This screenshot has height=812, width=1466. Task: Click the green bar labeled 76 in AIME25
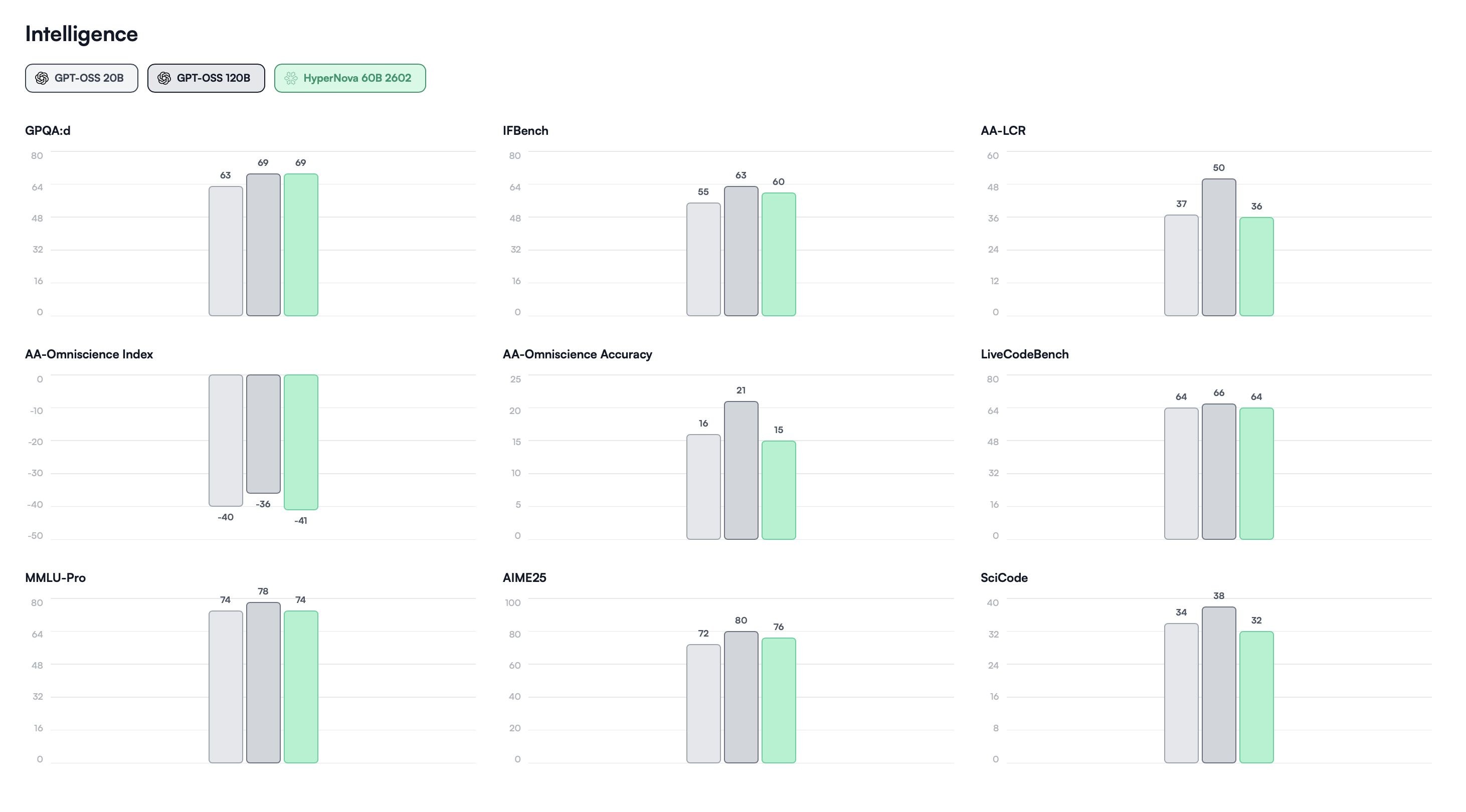click(x=778, y=700)
